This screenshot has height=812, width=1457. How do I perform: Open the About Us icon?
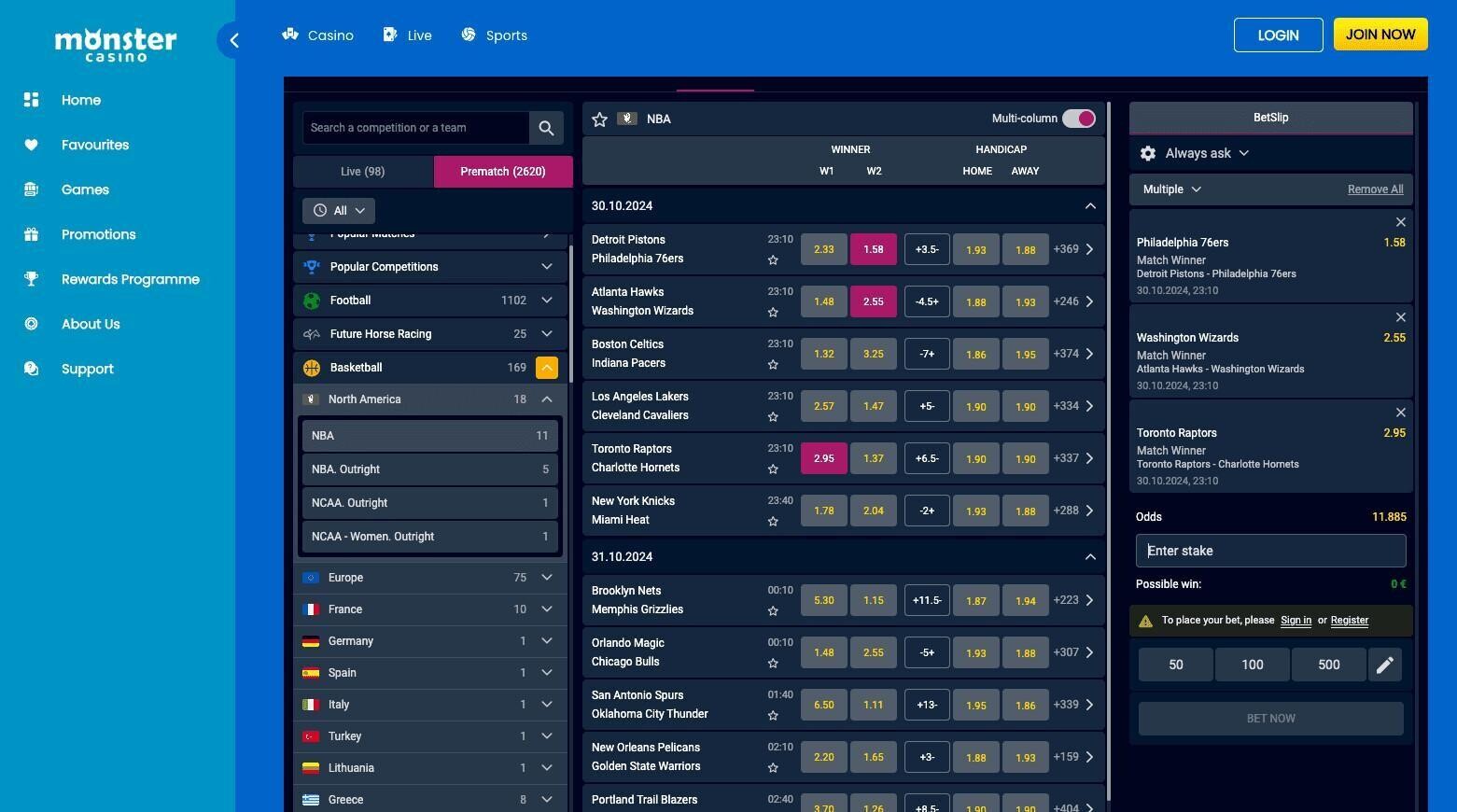point(31,324)
